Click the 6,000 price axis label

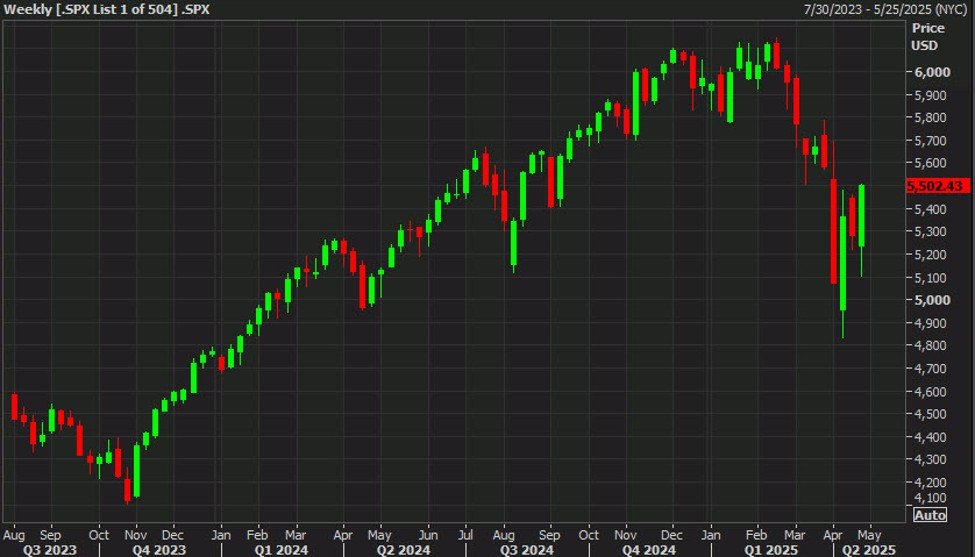930,73
